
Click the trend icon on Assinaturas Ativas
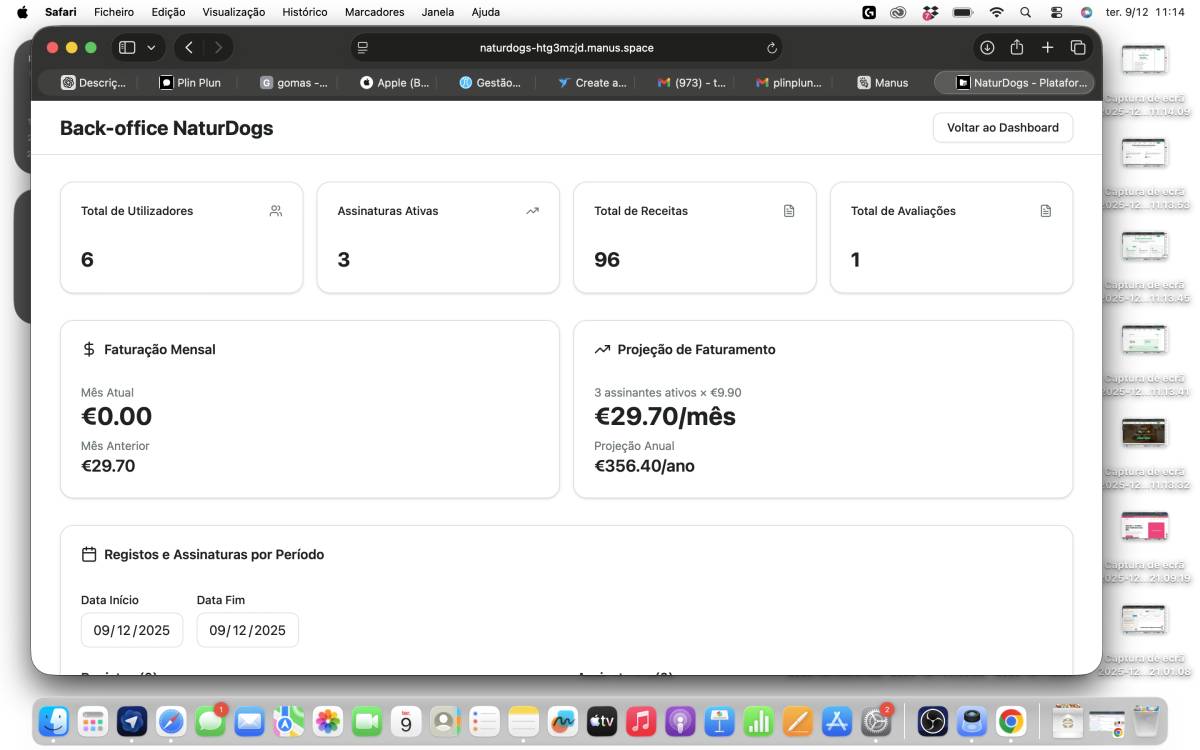[x=532, y=211]
